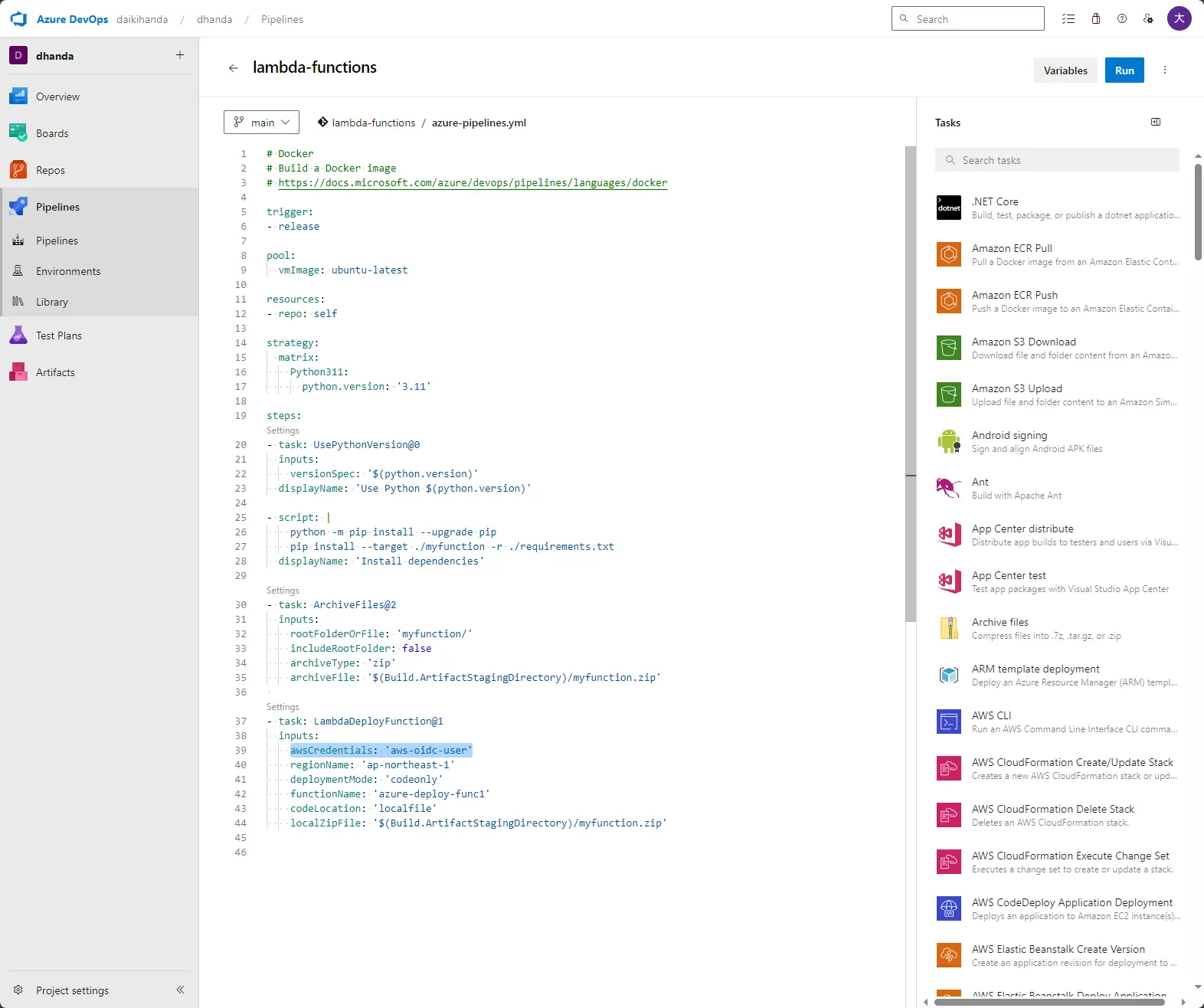1204x1008 pixels.
Task: Open Test Plans in the sidebar
Action: click(x=100, y=335)
